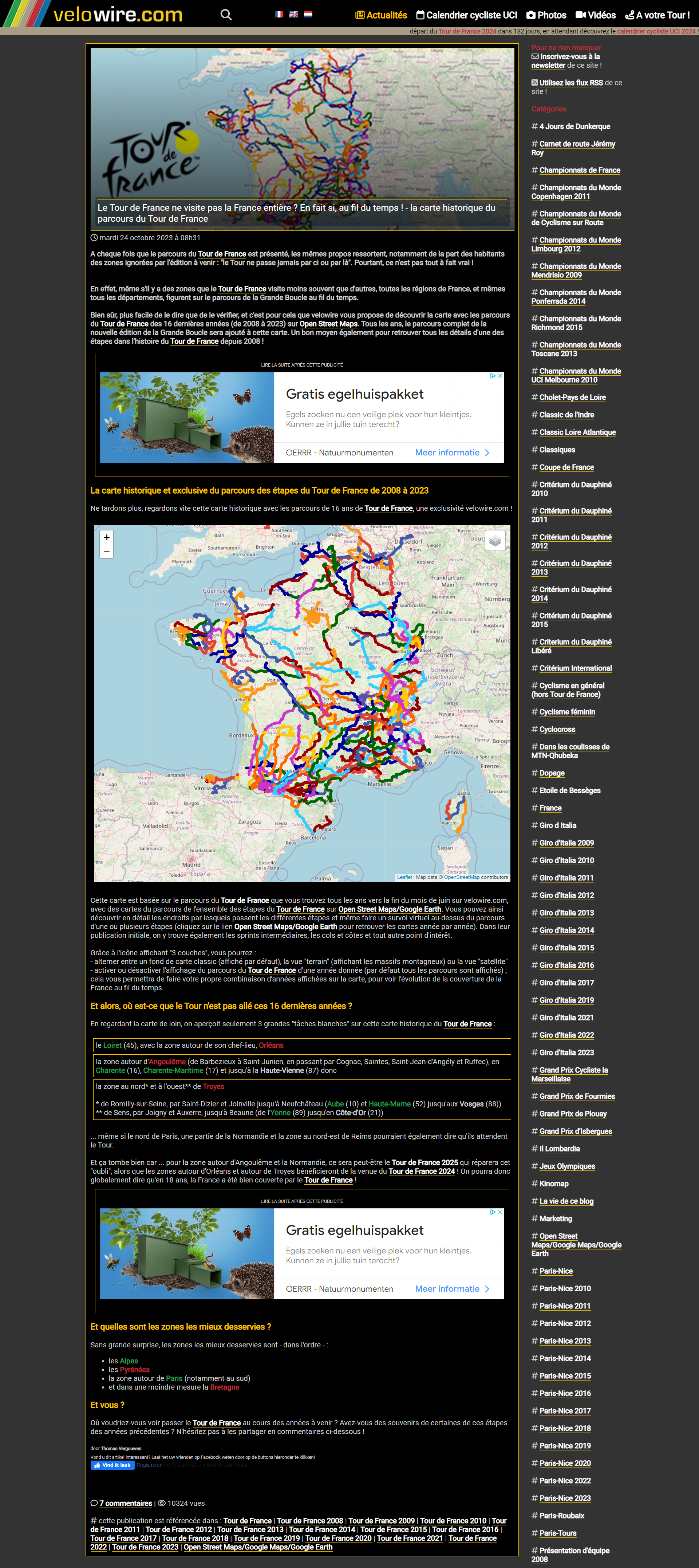
Task: Open the Kinomap category
Action: [553, 1184]
